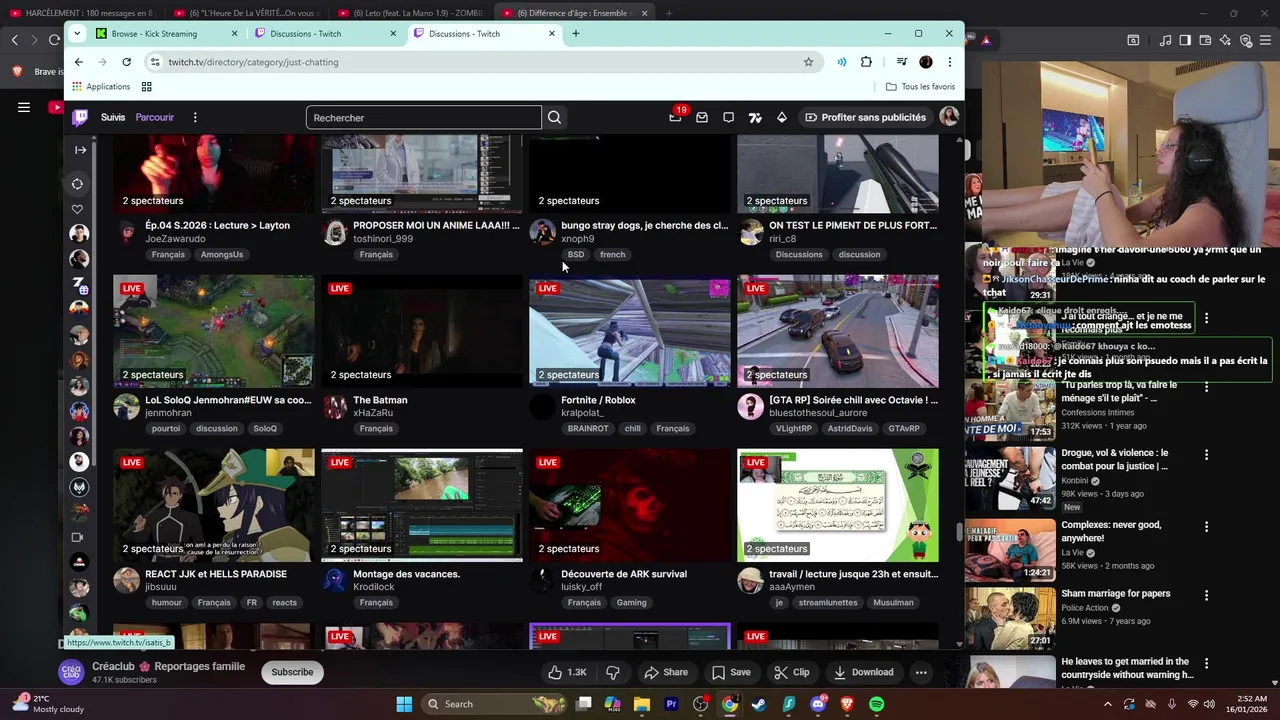The height and width of the screenshot is (720, 1280).
Task: Launch Premiere Pro from taskbar
Action: coord(671,704)
